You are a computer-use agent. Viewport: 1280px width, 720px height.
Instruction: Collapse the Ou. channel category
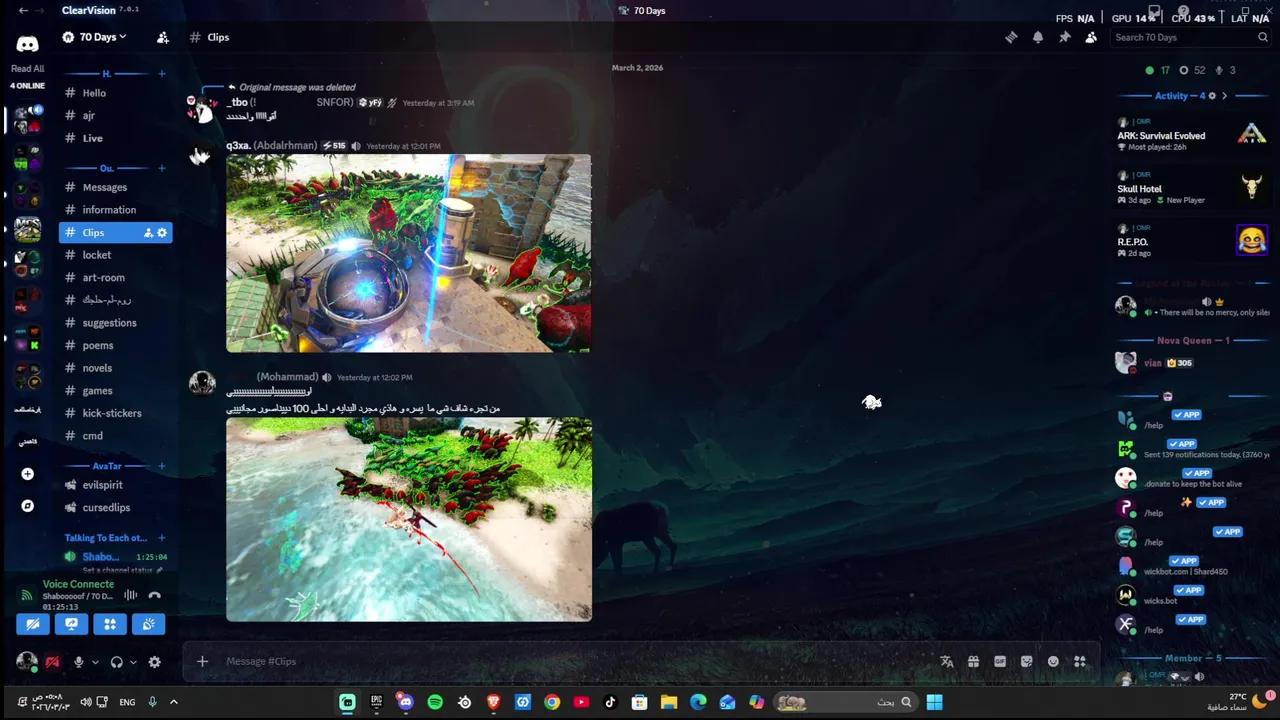(x=106, y=168)
